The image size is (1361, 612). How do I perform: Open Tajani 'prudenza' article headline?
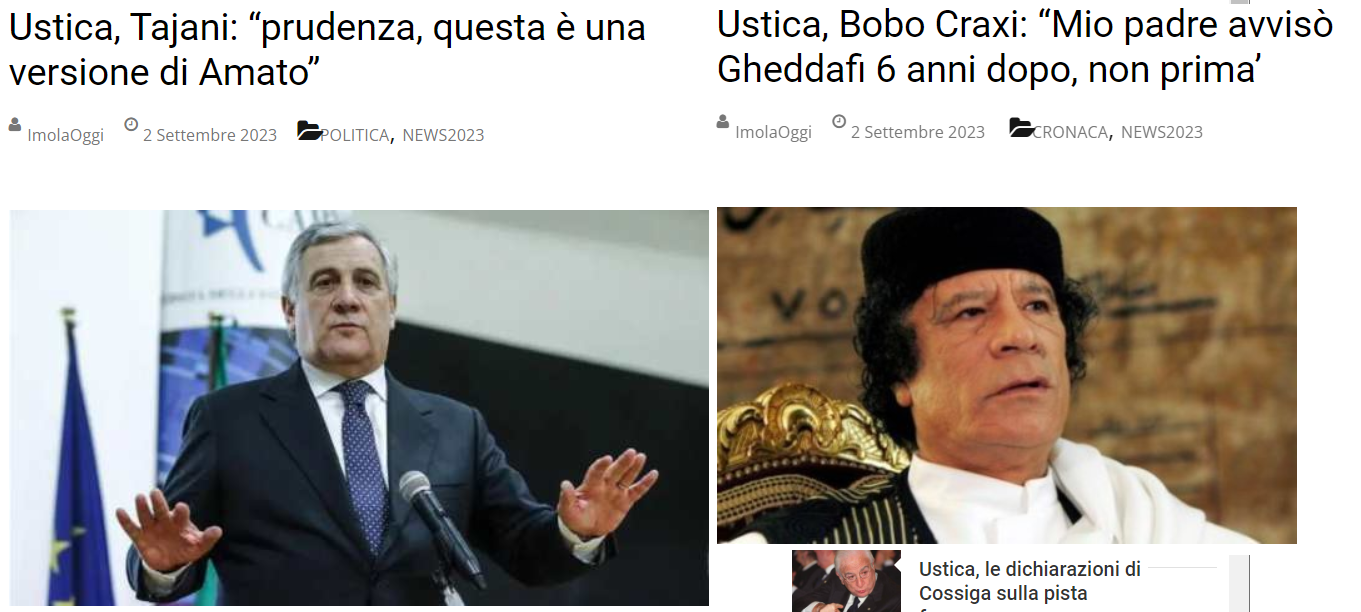327,49
